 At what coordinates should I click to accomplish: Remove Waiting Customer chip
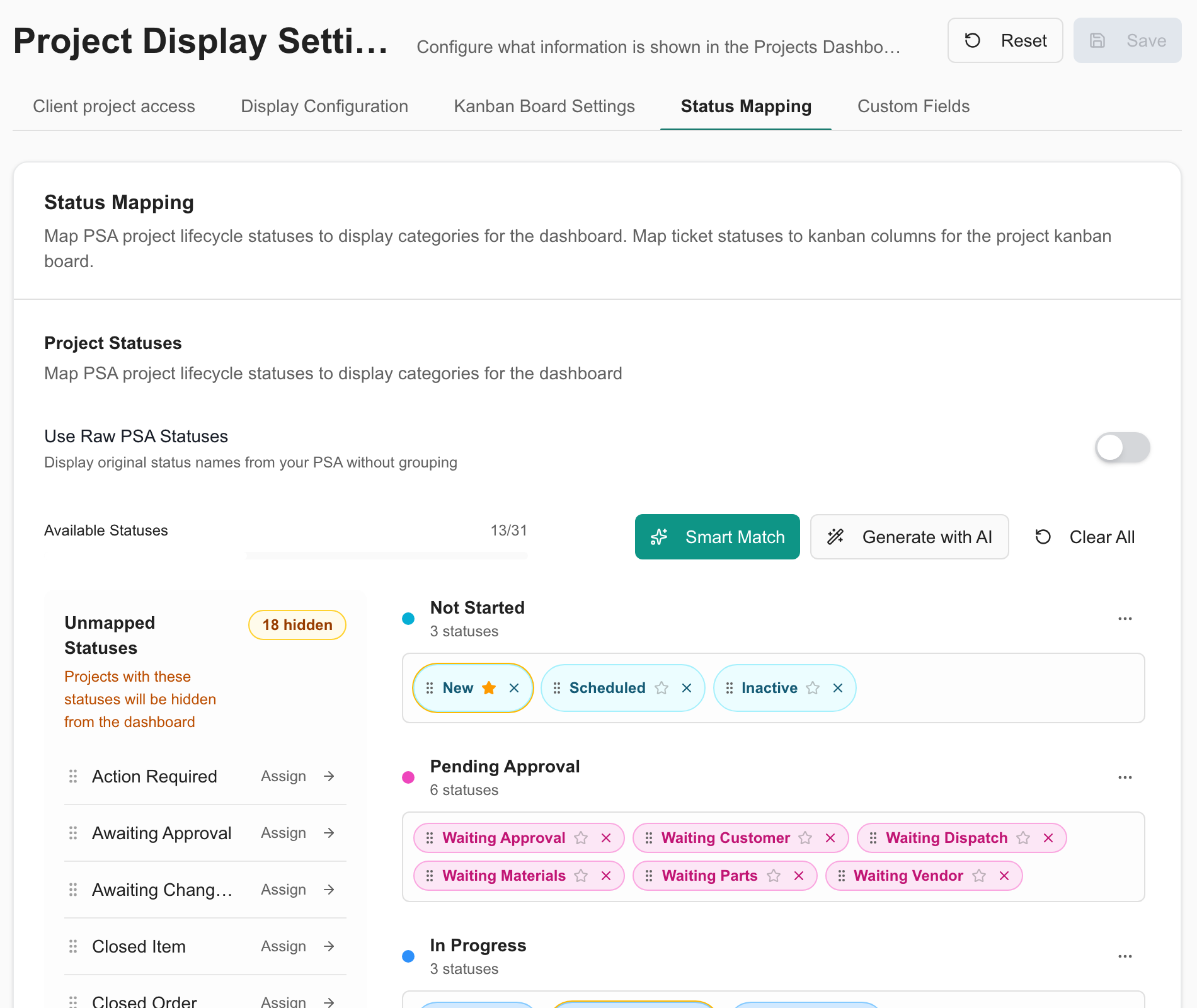tap(830, 838)
